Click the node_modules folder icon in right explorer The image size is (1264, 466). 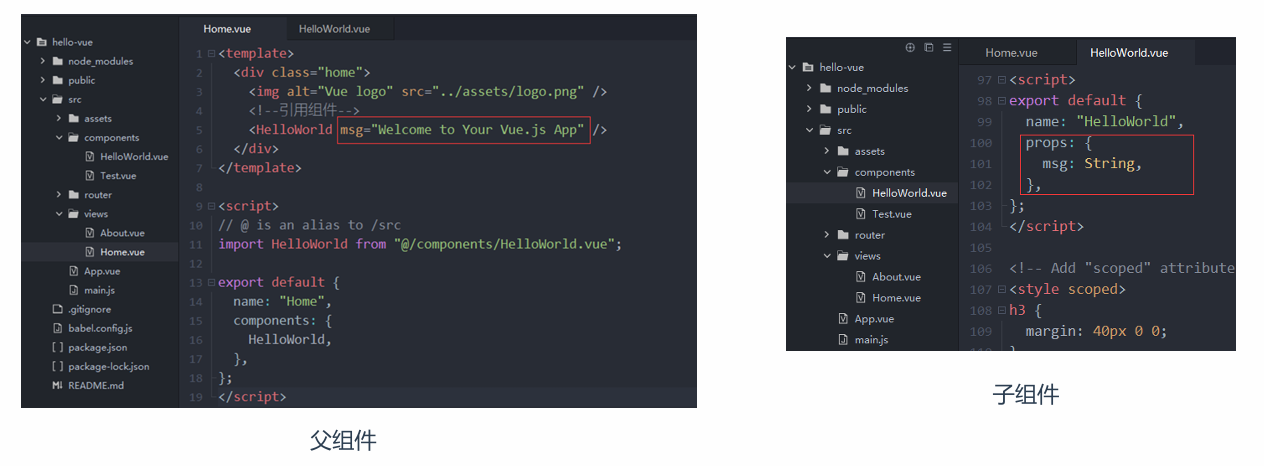[825, 88]
